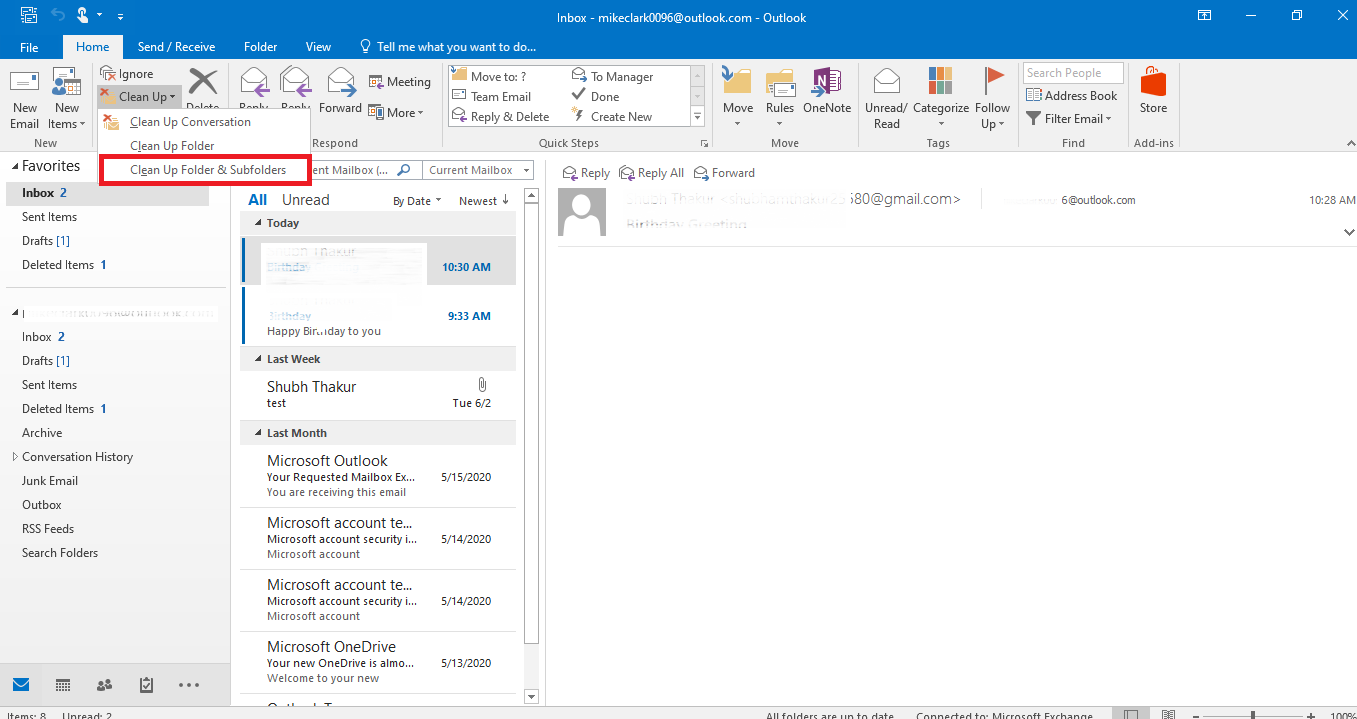Screen dimensions: 1357x719
Task: Switch to Tasks view icon
Action: coord(146,685)
